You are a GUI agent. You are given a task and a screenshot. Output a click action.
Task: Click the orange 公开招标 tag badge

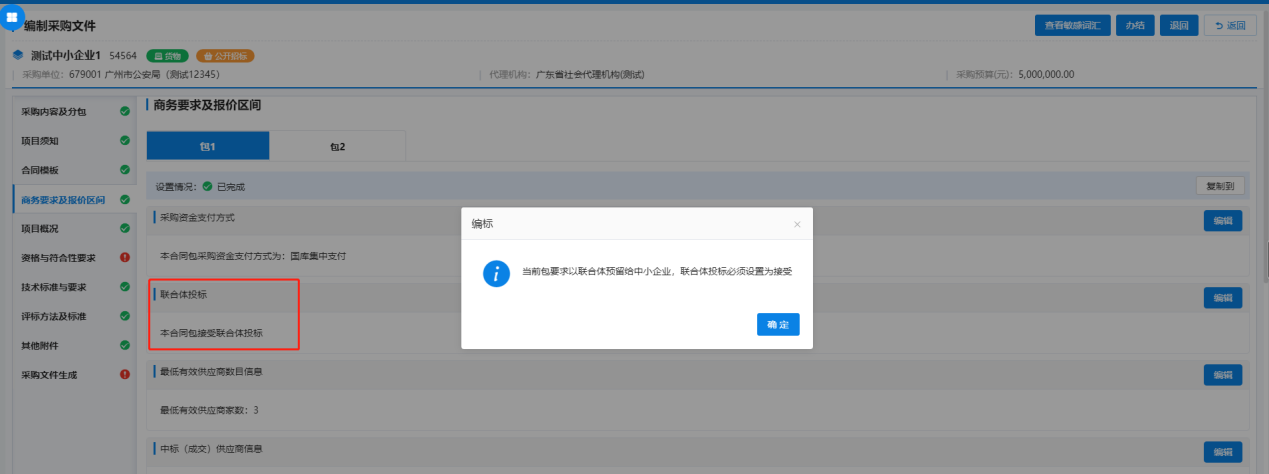pos(225,56)
